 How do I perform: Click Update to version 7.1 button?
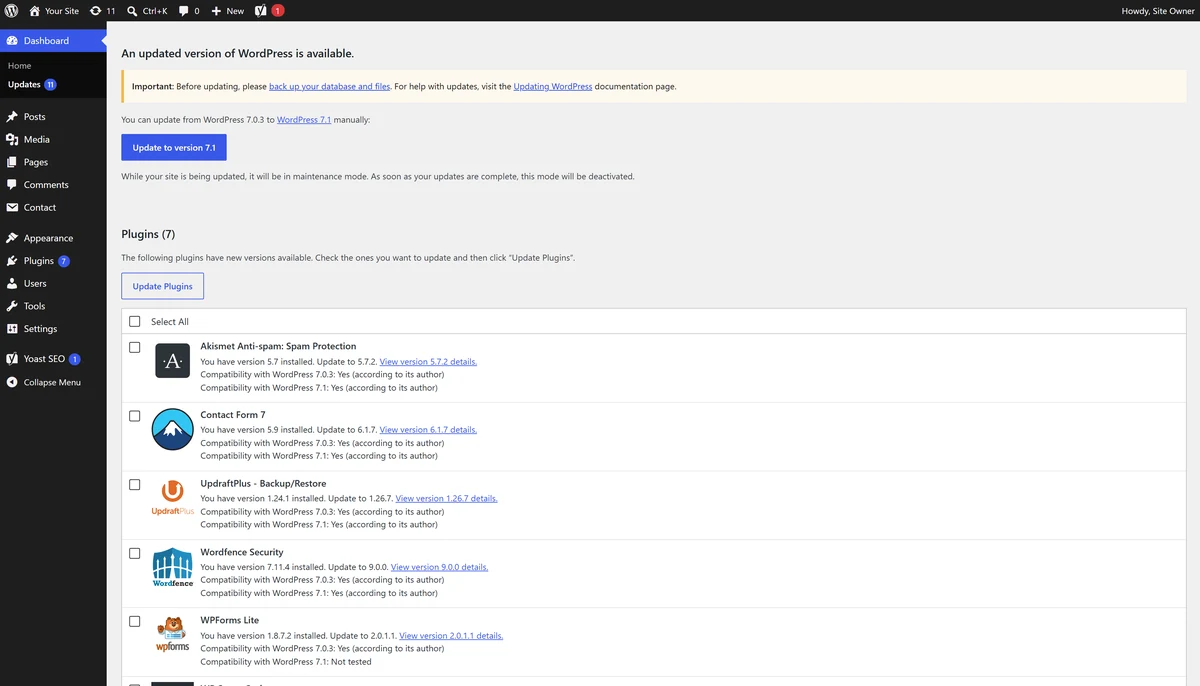point(174,148)
